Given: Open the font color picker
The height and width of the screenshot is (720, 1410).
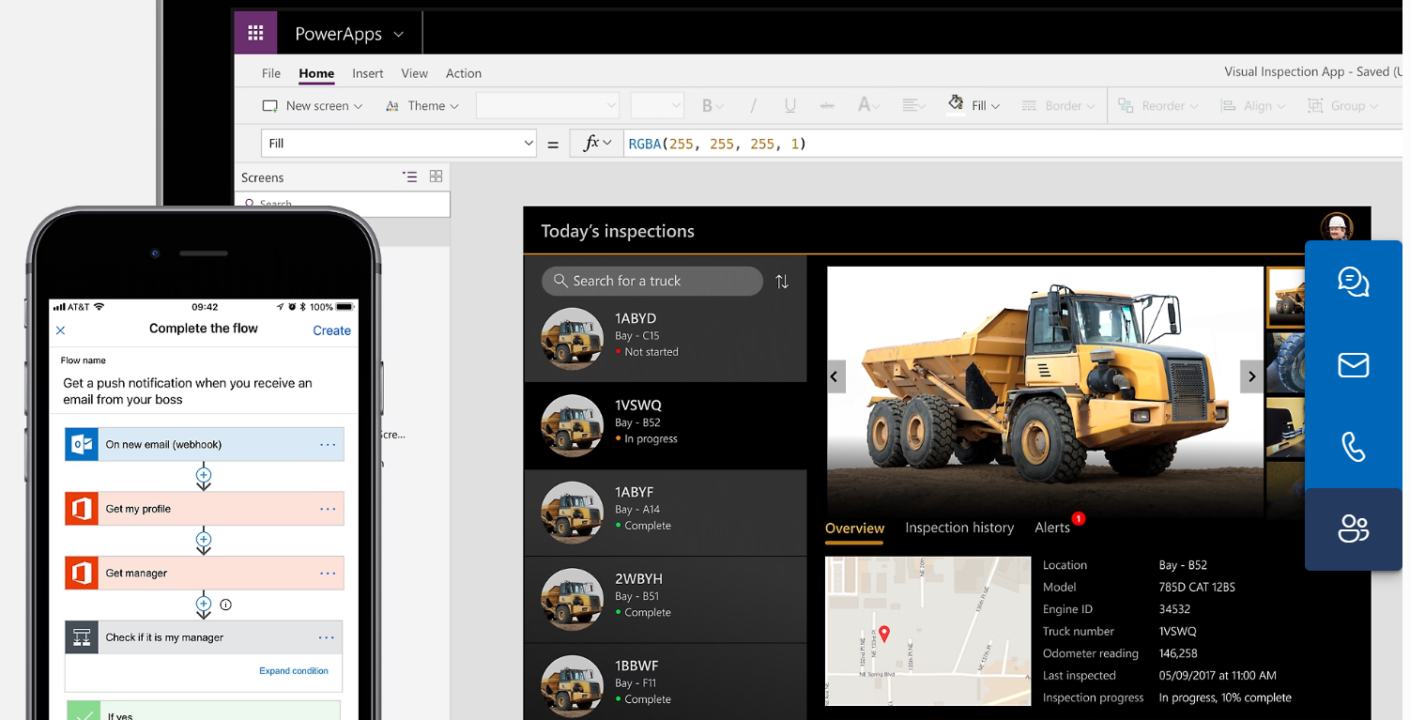Looking at the screenshot, I should 868,105.
